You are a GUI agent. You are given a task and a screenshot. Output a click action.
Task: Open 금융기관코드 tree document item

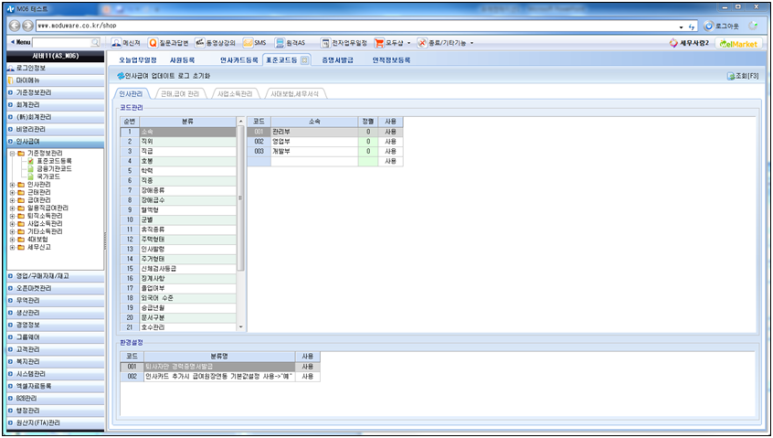pos(31,169)
